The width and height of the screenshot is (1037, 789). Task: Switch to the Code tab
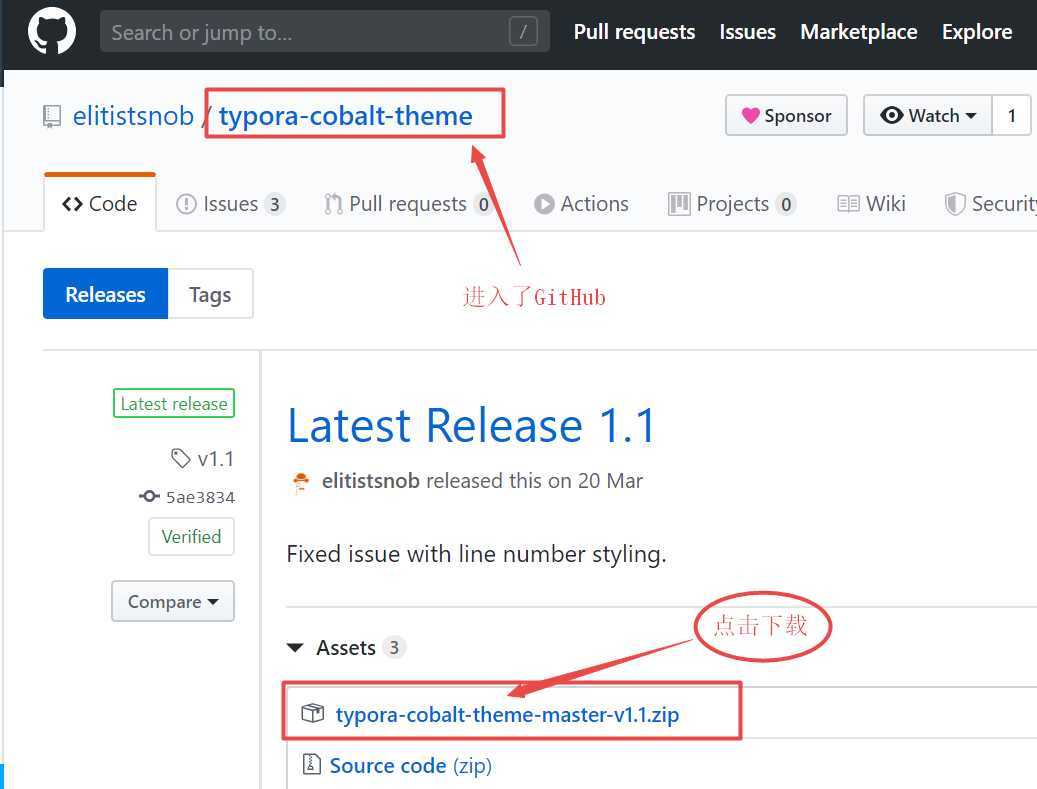coord(100,204)
